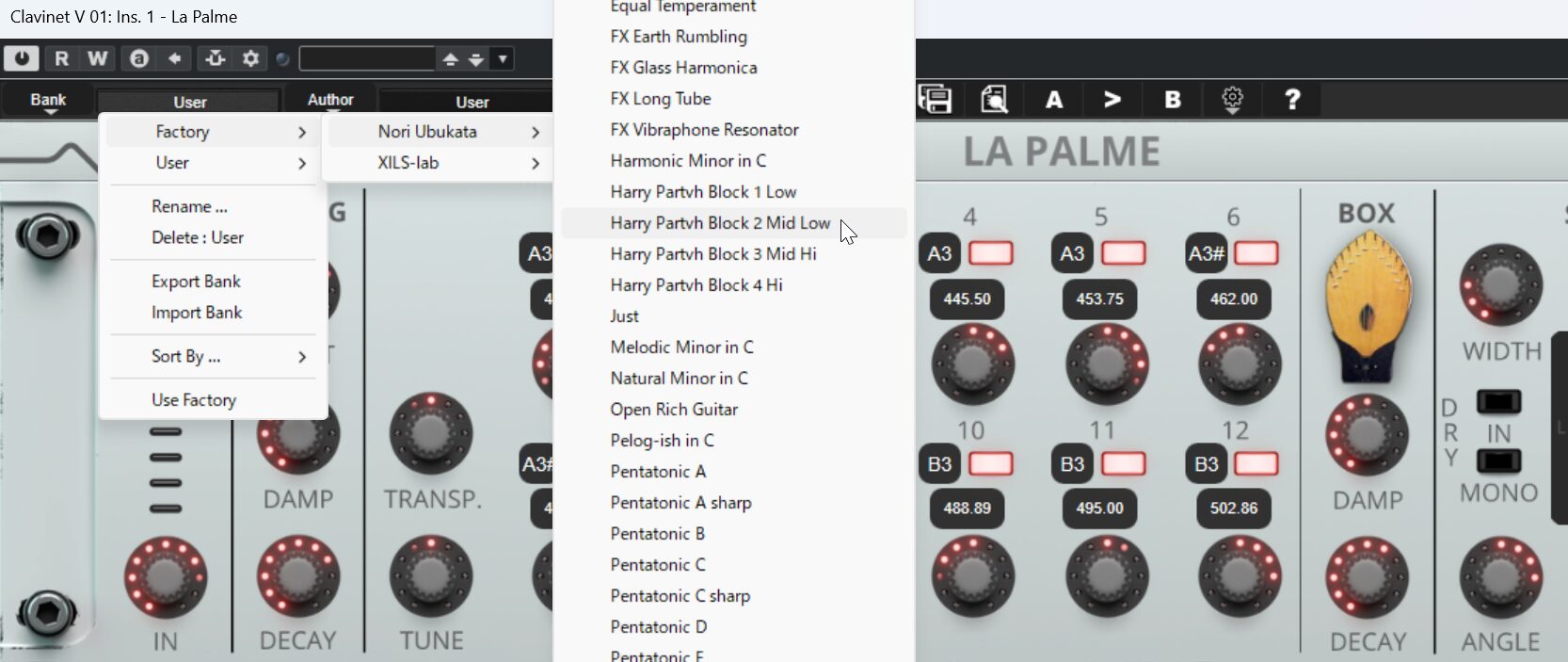Open the preset browser search icon
Viewport: 1568px width, 662px height.
pos(994,99)
